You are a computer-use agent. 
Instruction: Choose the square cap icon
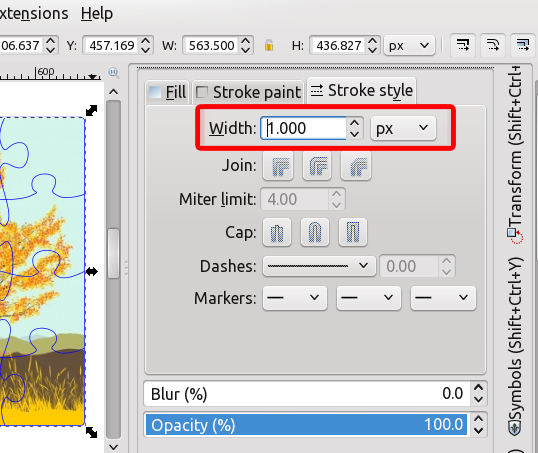(x=353, y=232)
